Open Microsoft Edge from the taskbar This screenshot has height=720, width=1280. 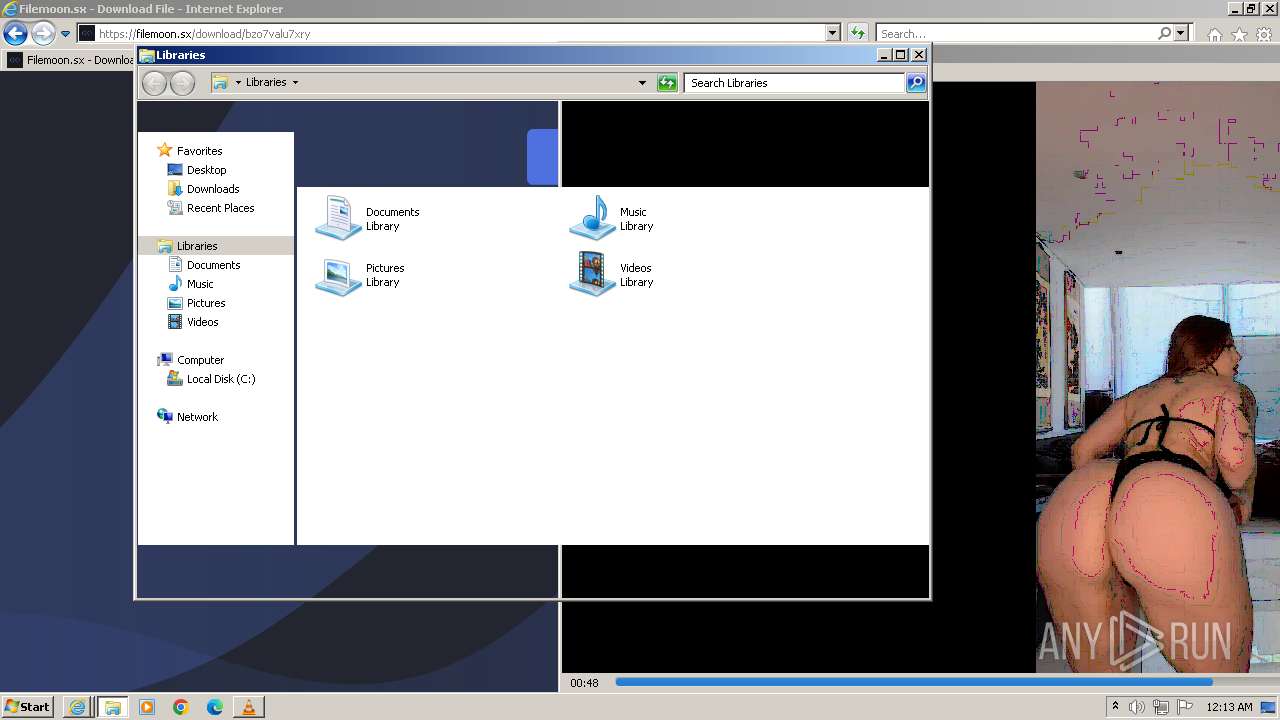(215, 707)
